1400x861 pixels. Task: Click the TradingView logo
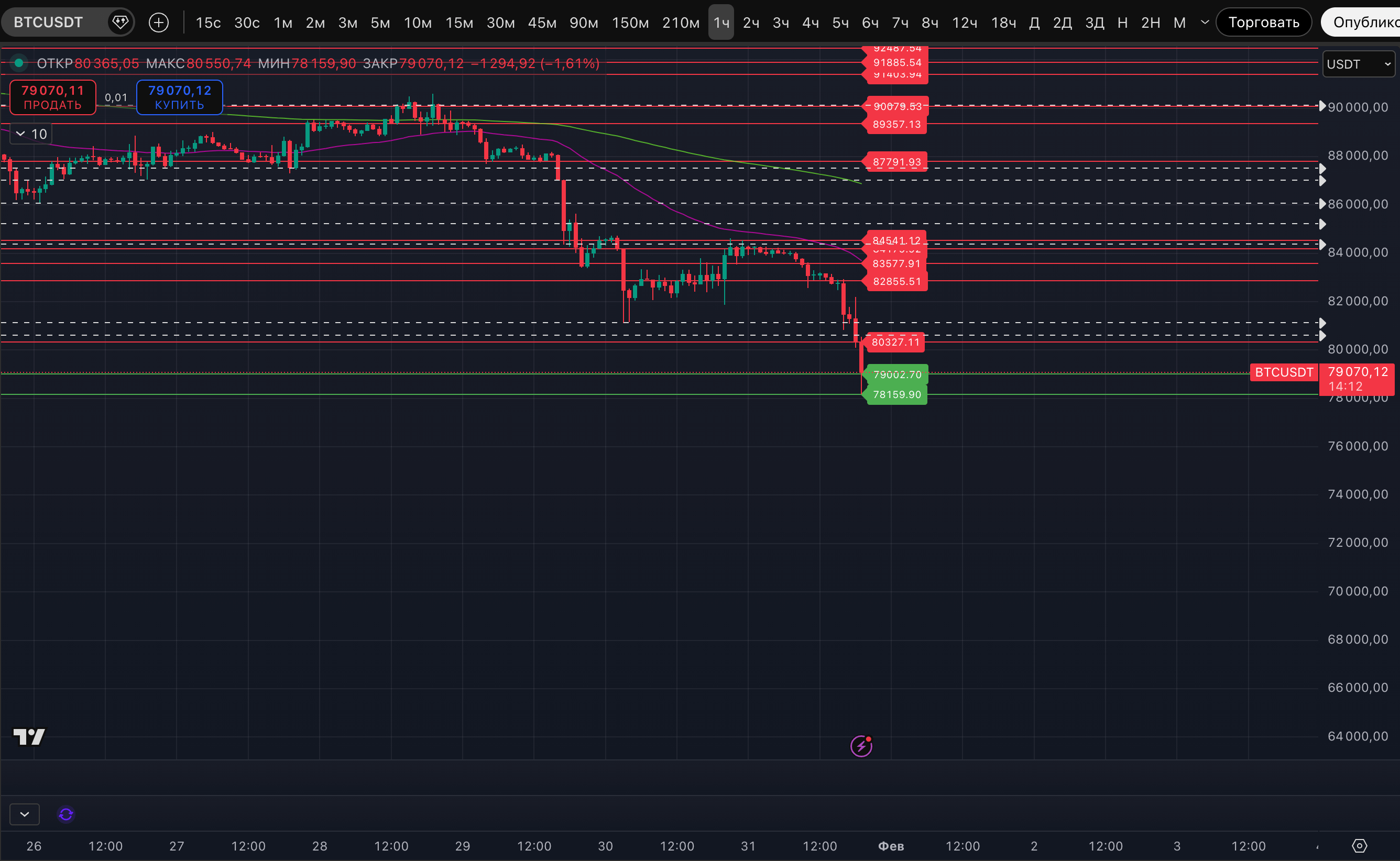(29, 737)
